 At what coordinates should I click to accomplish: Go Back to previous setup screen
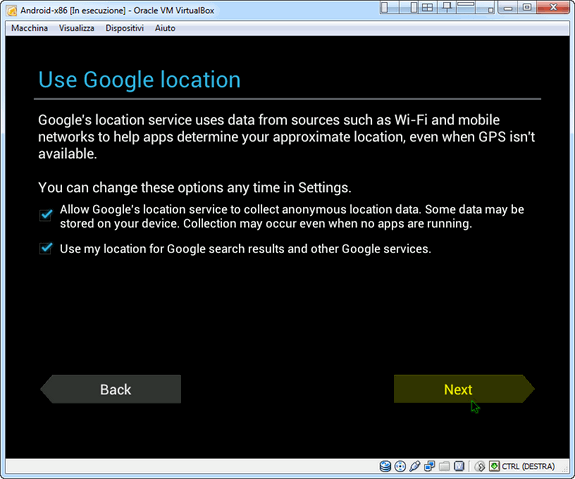[x=110, y=389]
